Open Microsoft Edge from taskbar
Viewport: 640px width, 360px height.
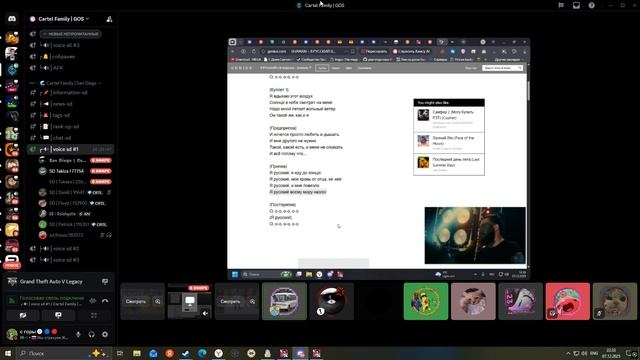click(x=202, y=353)
